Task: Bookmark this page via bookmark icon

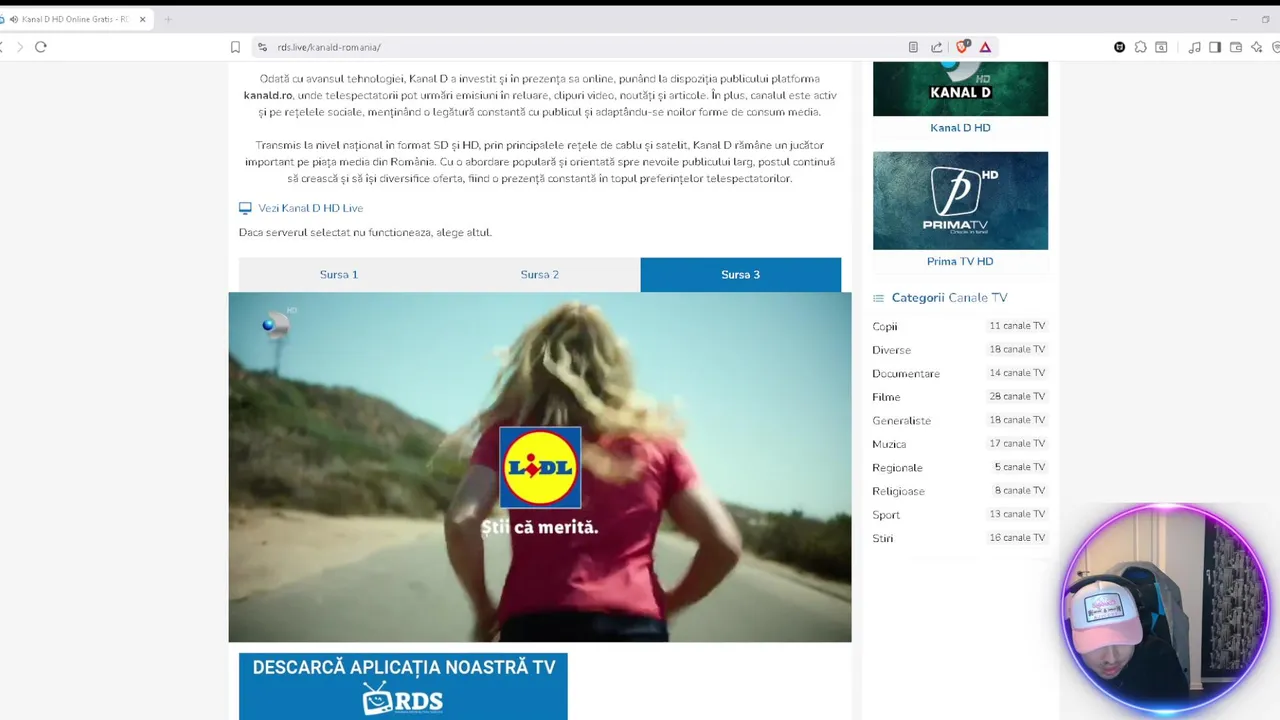Action: click(x=235, y=47)
